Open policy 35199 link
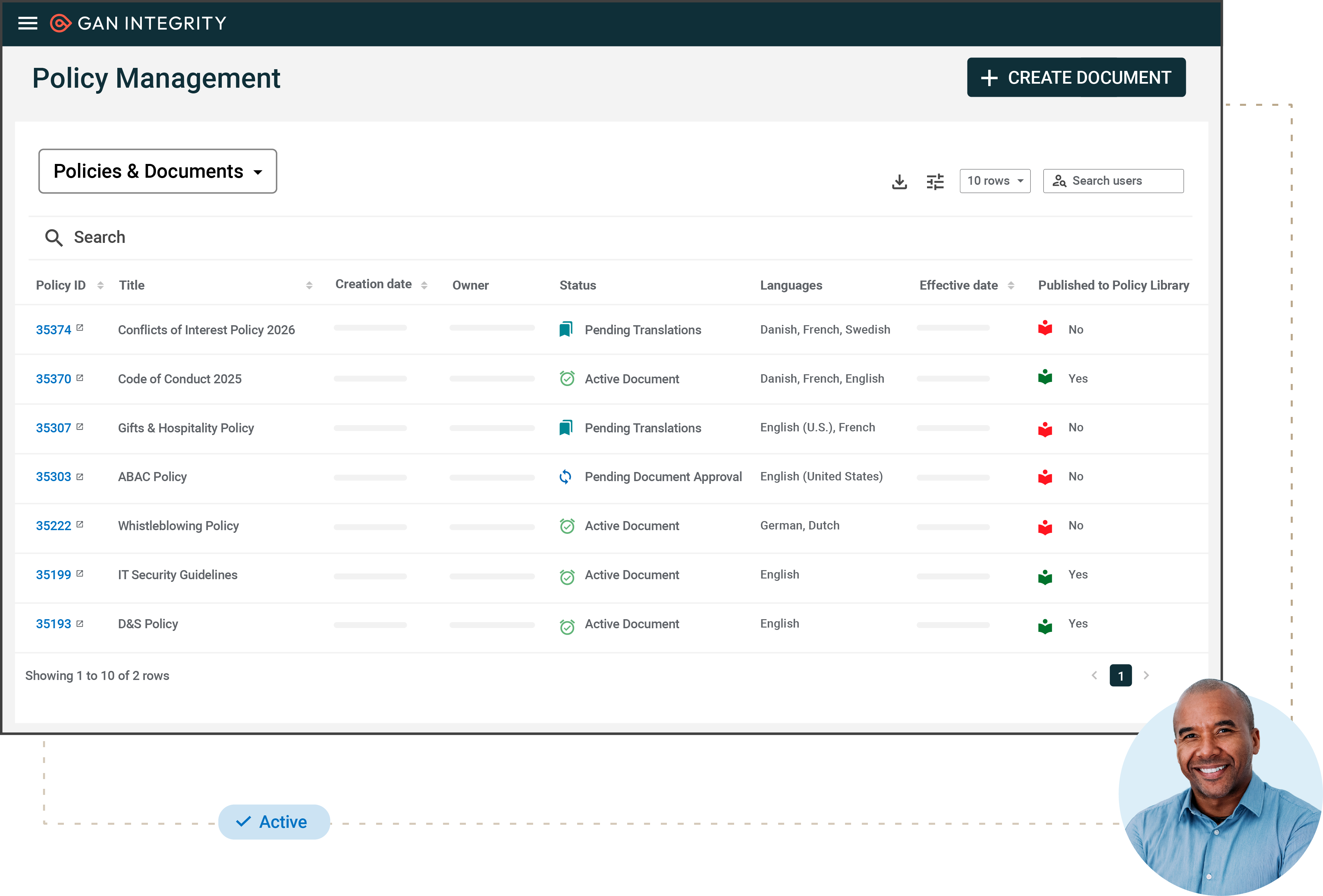 tap(53, 574)
